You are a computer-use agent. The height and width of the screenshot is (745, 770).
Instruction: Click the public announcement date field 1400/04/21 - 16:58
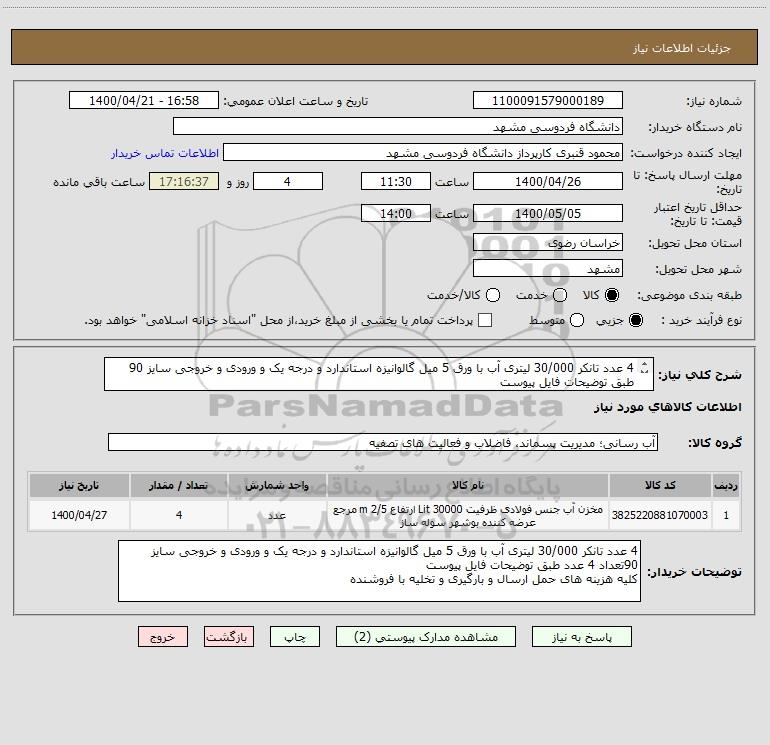tap(144, 101)
